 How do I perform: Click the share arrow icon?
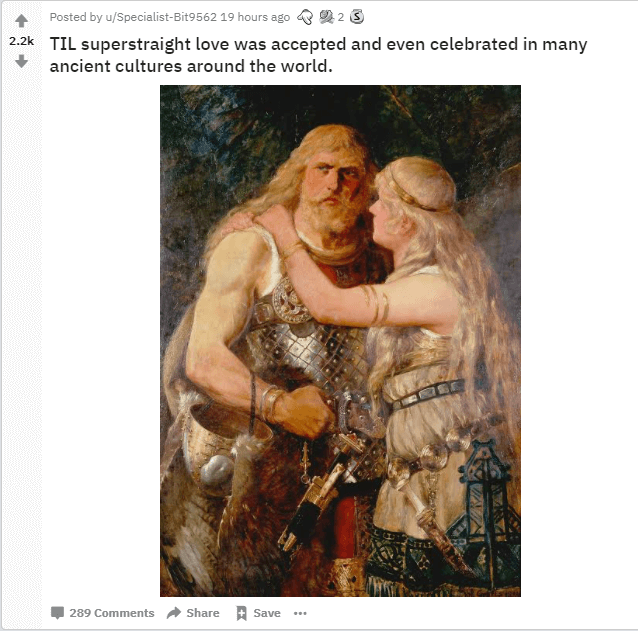[x=174, y=613]
